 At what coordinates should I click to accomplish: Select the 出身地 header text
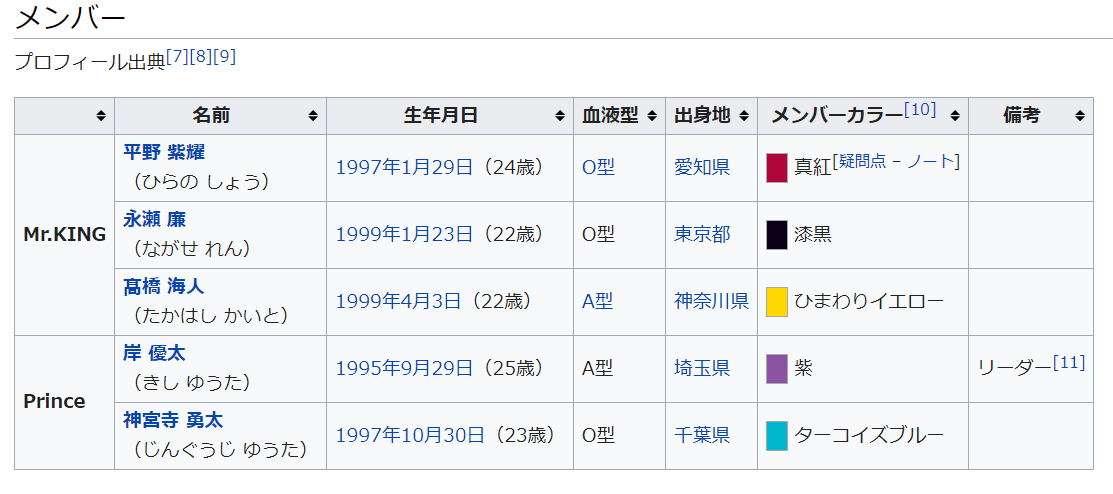702,116
